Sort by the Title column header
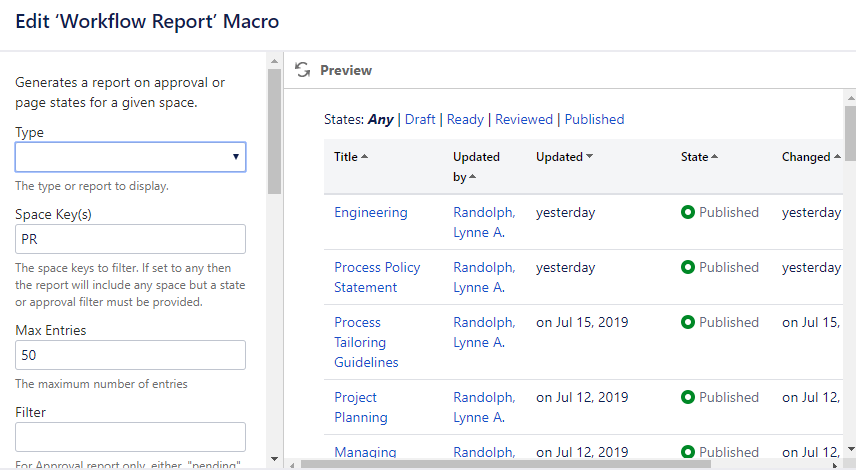 [x=350, y=157]
